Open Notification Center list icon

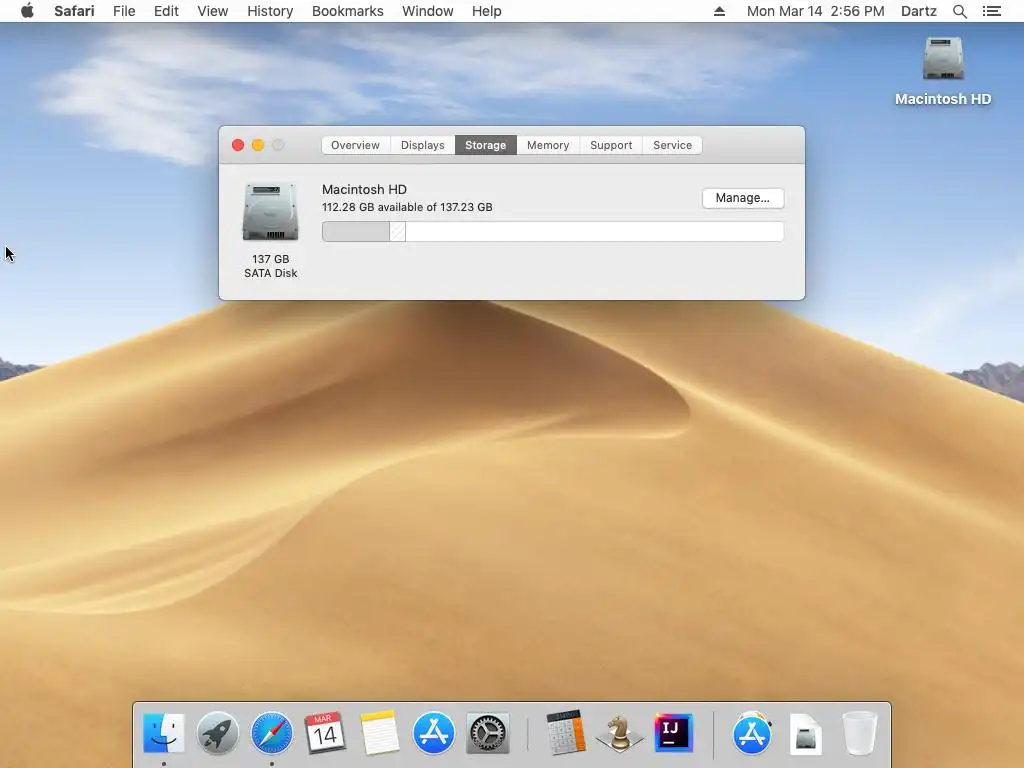[x=991, y=11]
